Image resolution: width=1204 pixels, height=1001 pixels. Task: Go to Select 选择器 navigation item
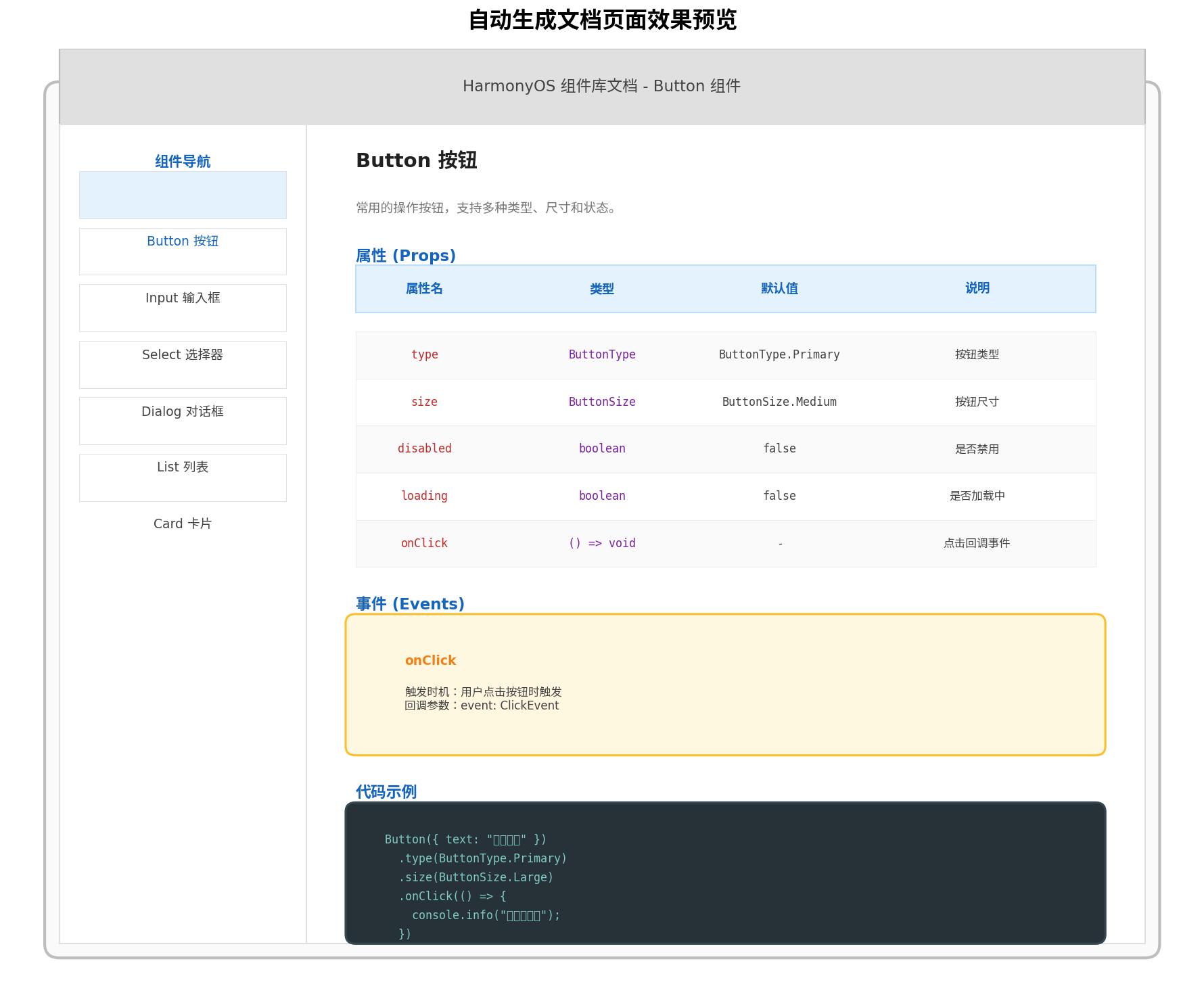[183, 355]
